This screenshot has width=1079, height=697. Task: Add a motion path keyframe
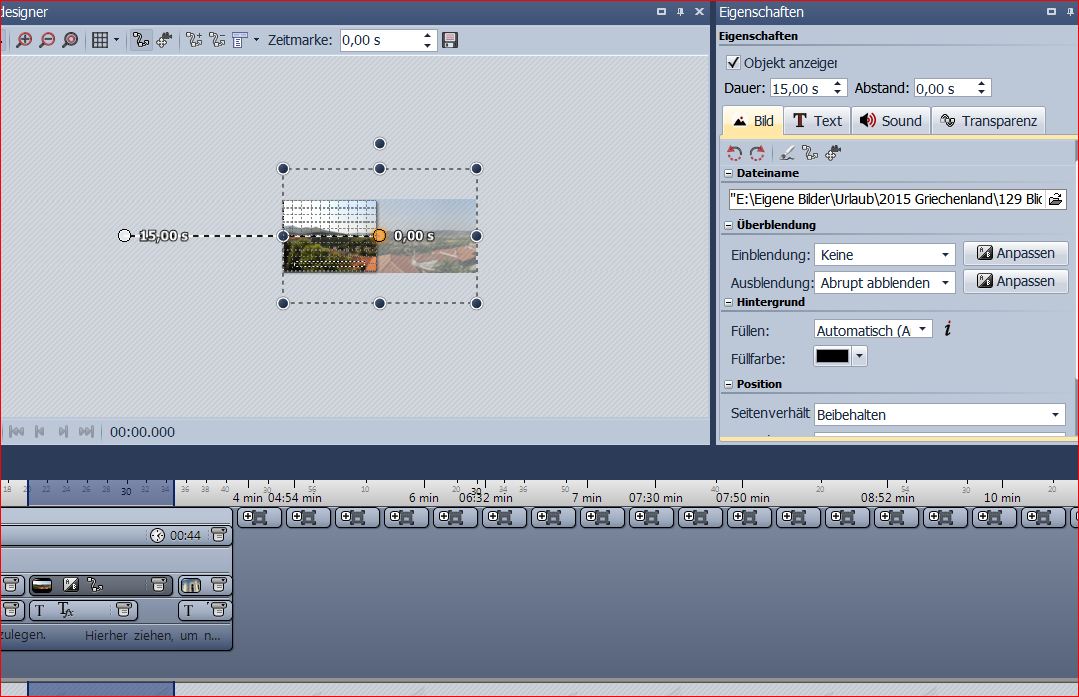195,40
